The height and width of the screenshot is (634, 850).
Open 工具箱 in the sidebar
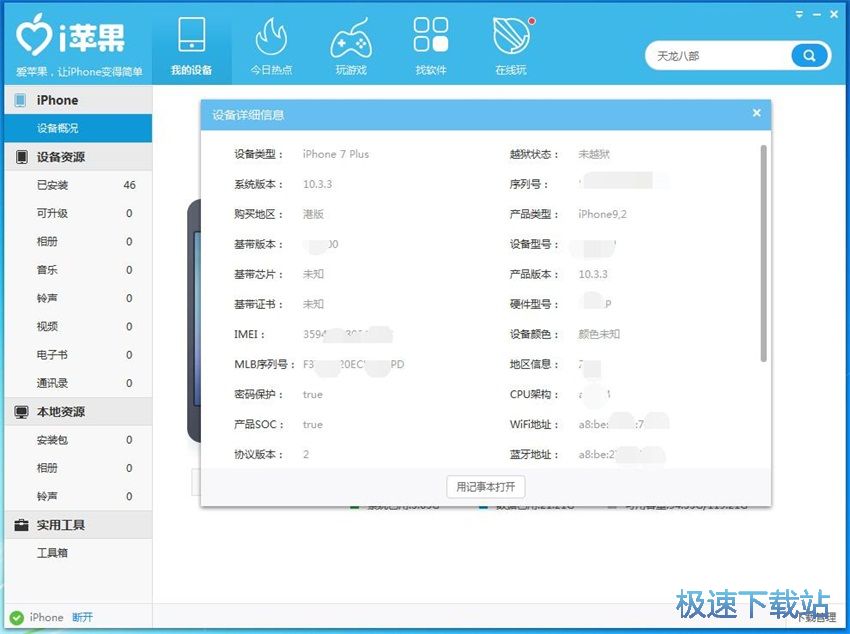click(x=78, y=553)
